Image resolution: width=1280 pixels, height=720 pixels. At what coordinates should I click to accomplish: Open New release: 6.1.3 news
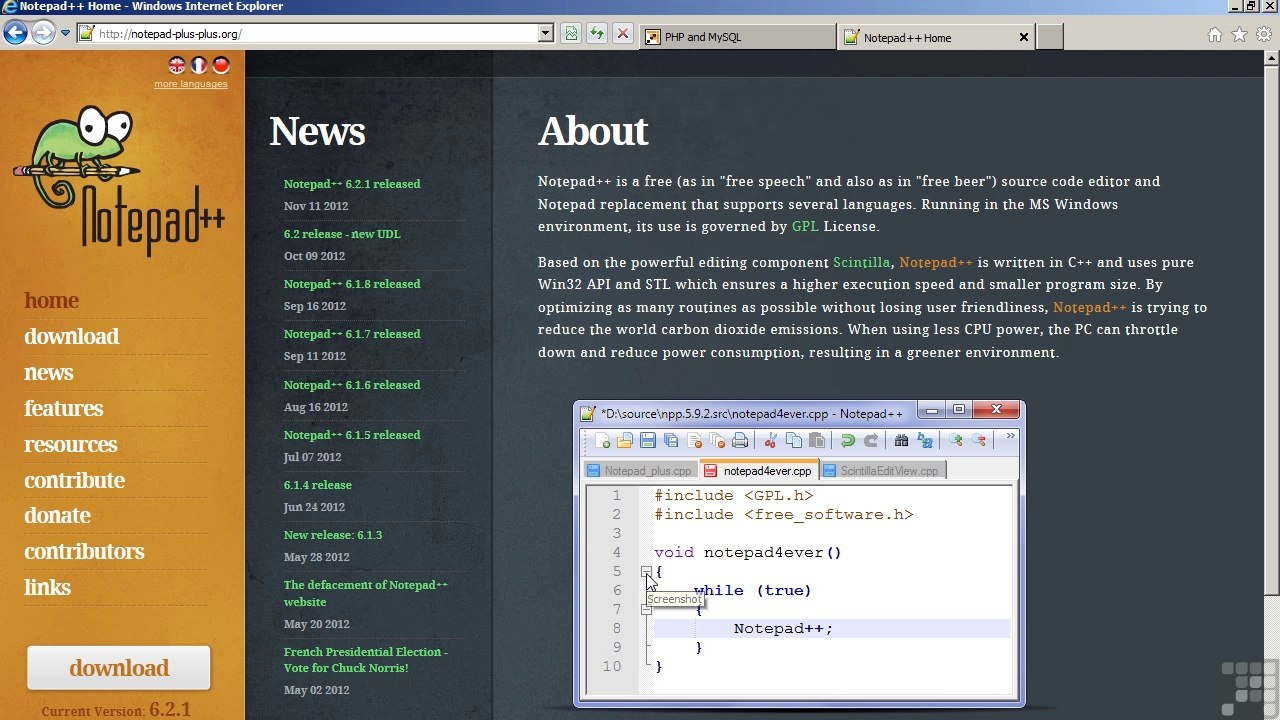[x=333, y=535]
